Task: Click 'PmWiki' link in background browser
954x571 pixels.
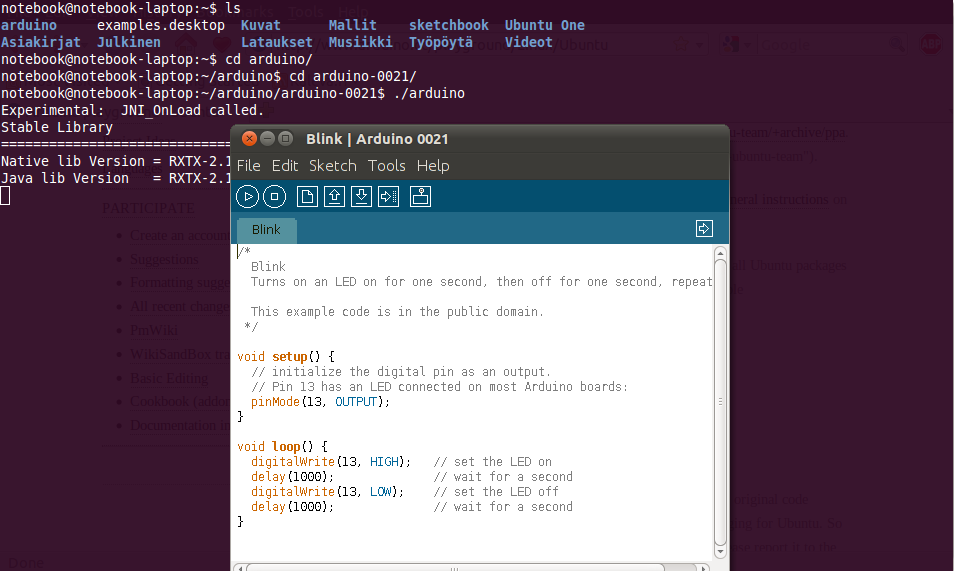Action: (x=154, y=330)
